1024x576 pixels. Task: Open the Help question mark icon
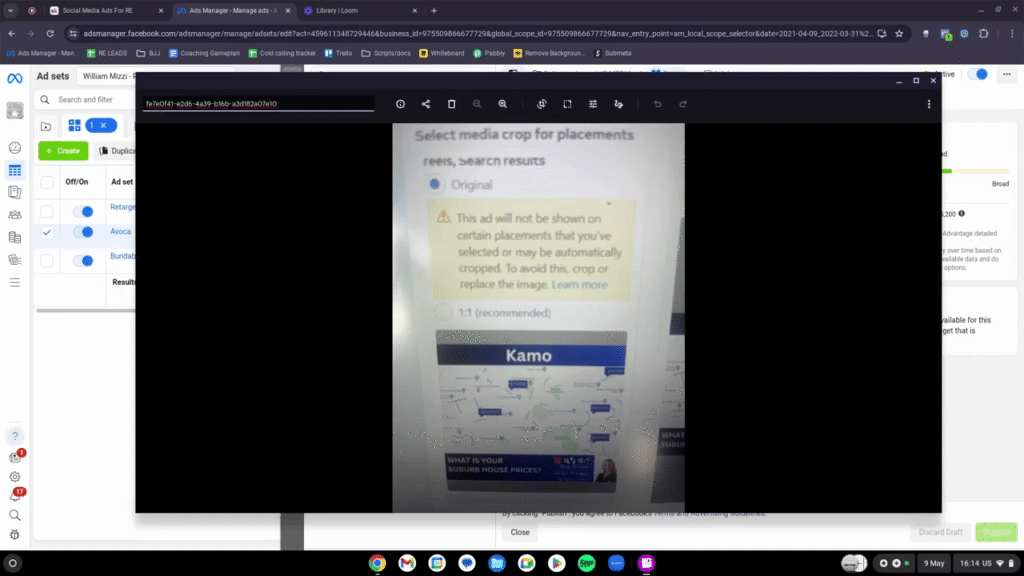[15, 436]
